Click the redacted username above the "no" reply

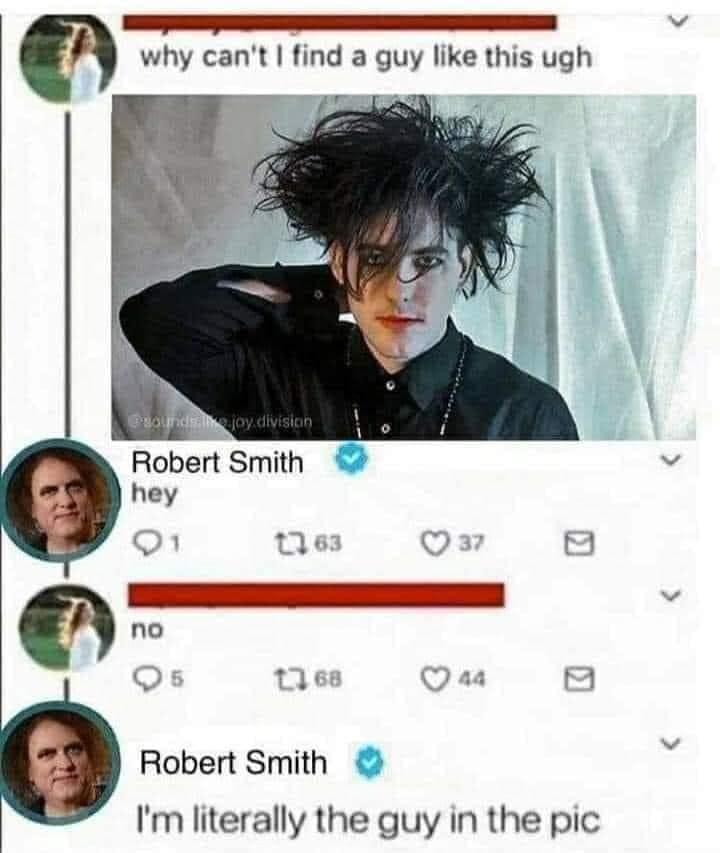316,594
